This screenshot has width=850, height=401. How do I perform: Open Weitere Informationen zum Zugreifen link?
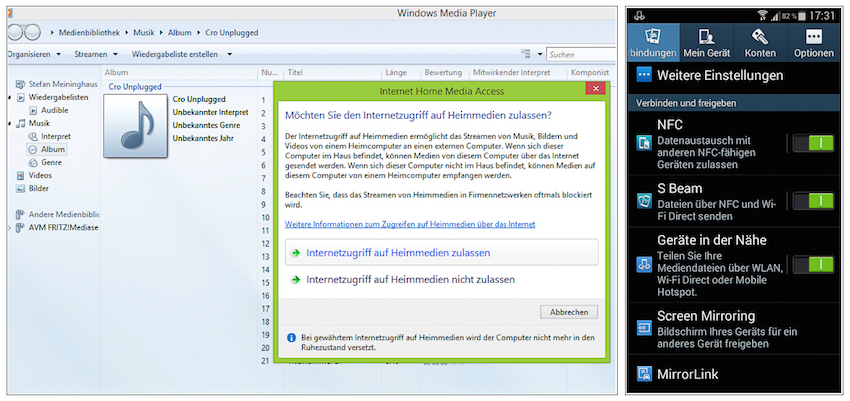pos(410,224)
